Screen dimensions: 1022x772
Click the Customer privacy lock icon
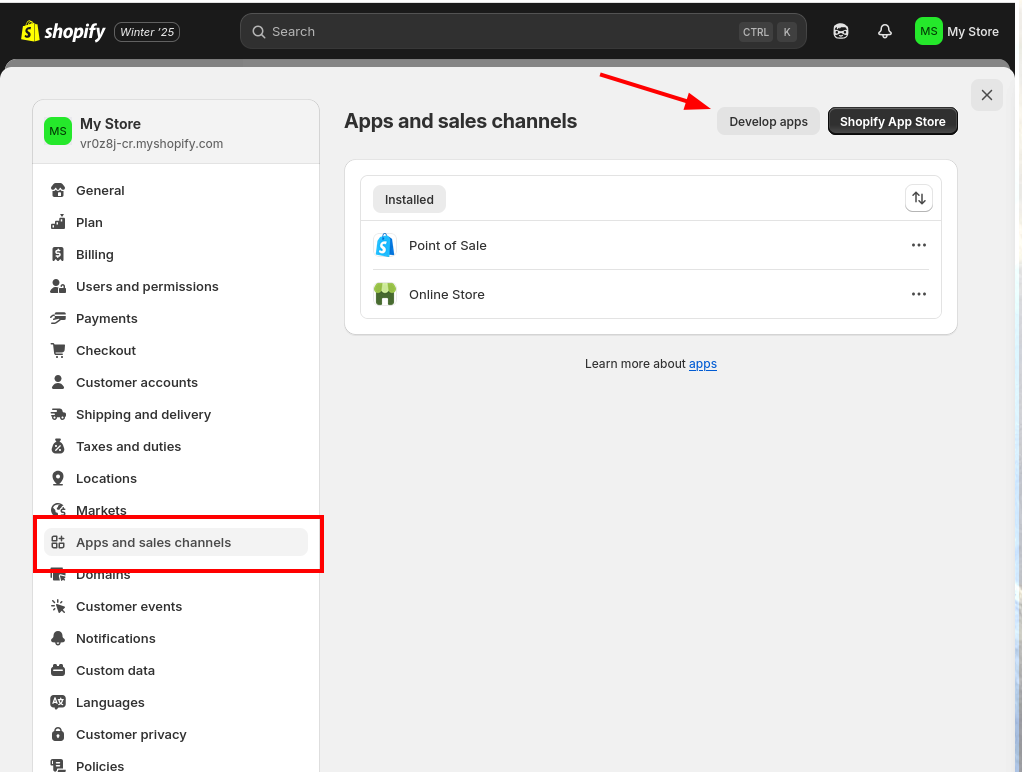point(58,734)
